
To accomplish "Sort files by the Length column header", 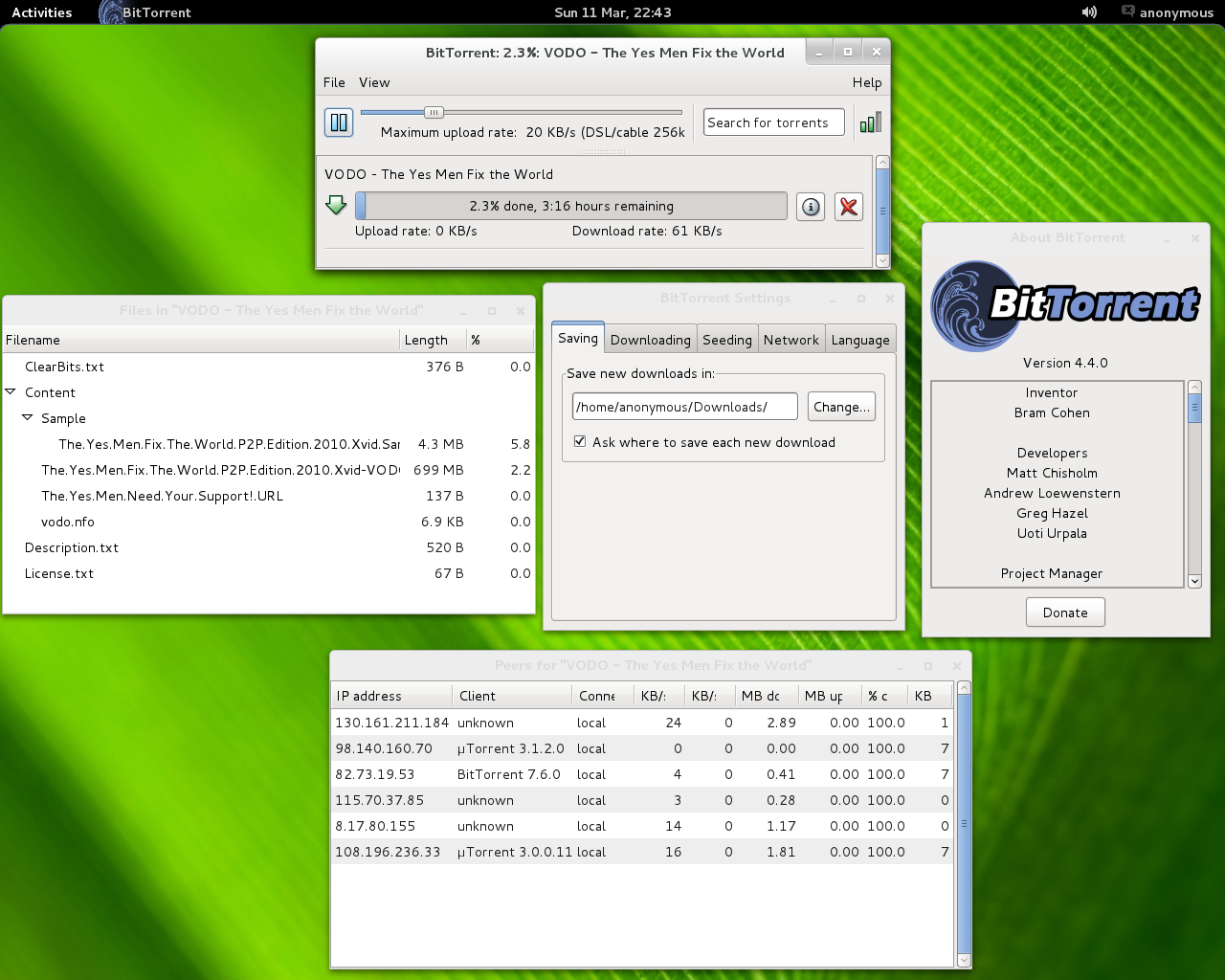I will click(433, 340).
